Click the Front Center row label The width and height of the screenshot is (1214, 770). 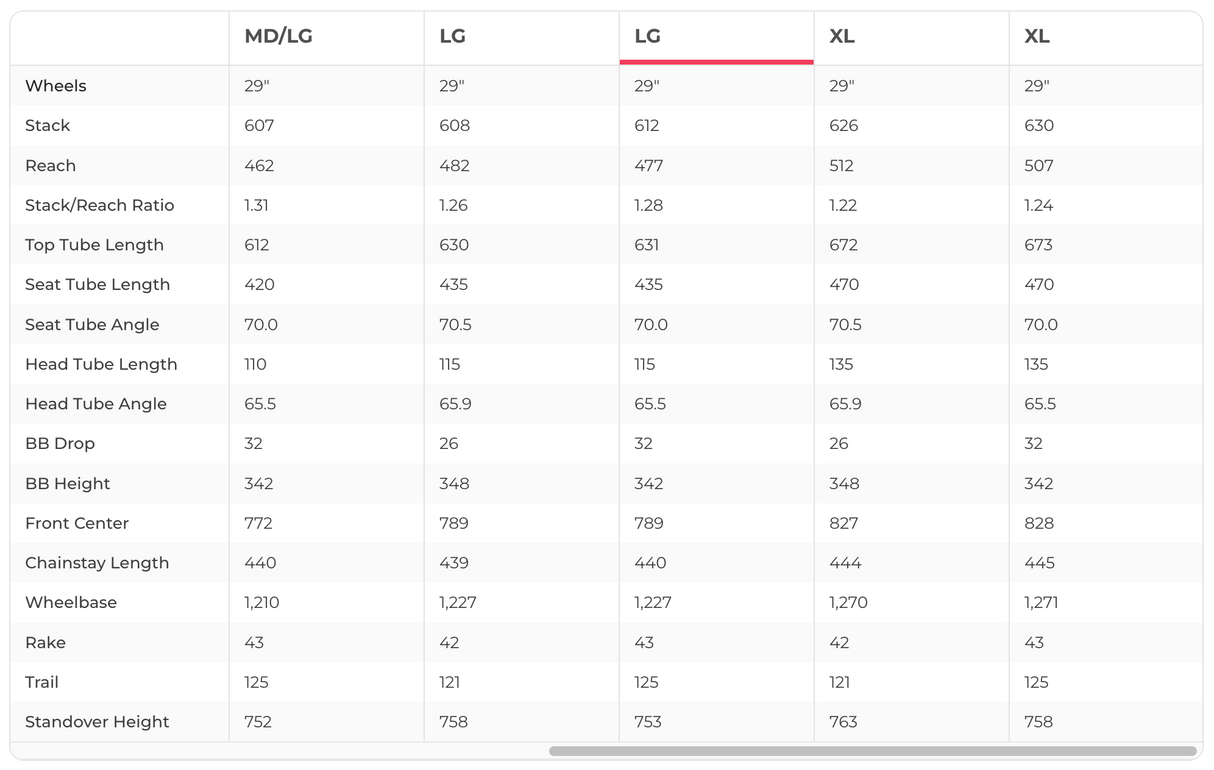(x=77, y=523)
